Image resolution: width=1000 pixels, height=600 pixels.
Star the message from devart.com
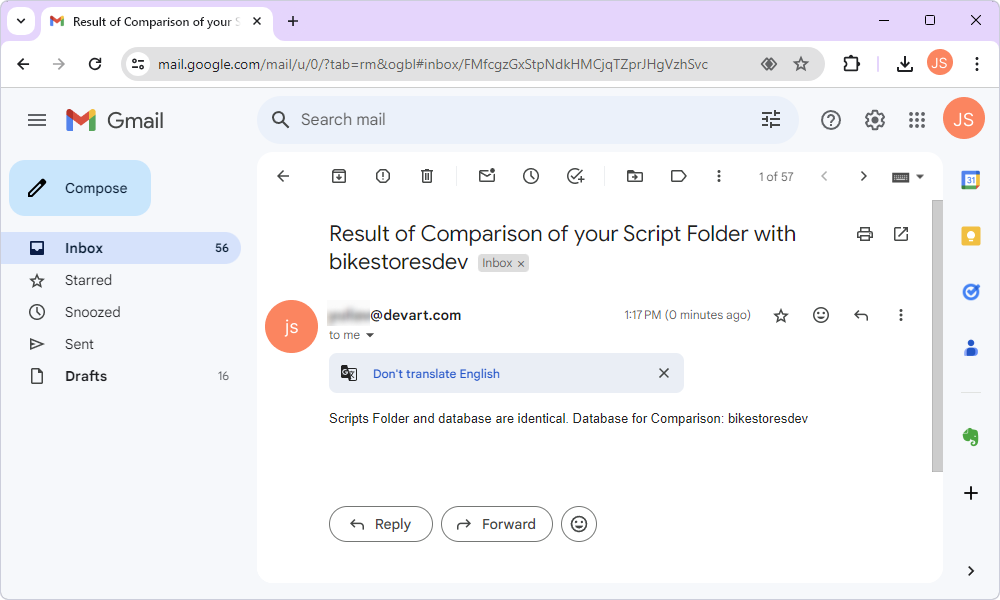click(781, 315)
